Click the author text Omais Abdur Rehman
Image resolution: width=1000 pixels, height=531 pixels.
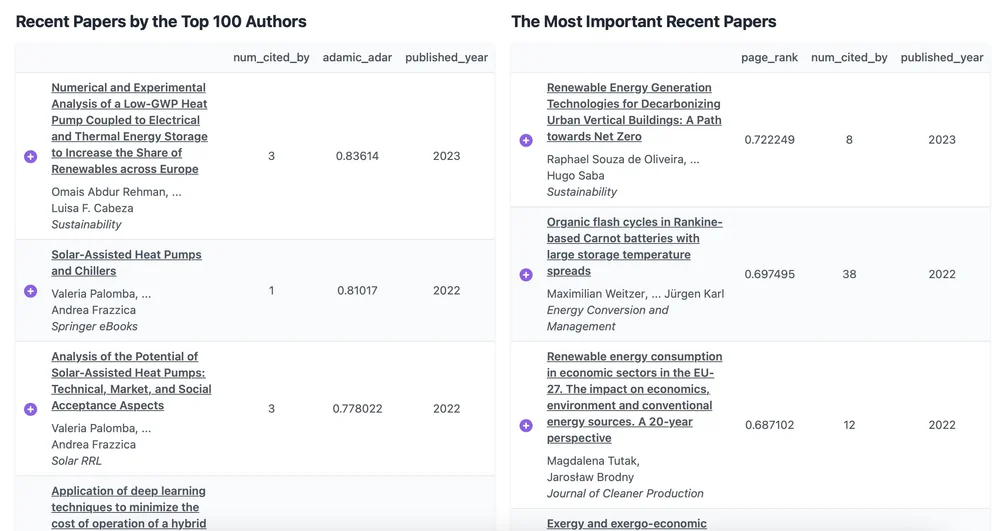click(x=110, y=192)
